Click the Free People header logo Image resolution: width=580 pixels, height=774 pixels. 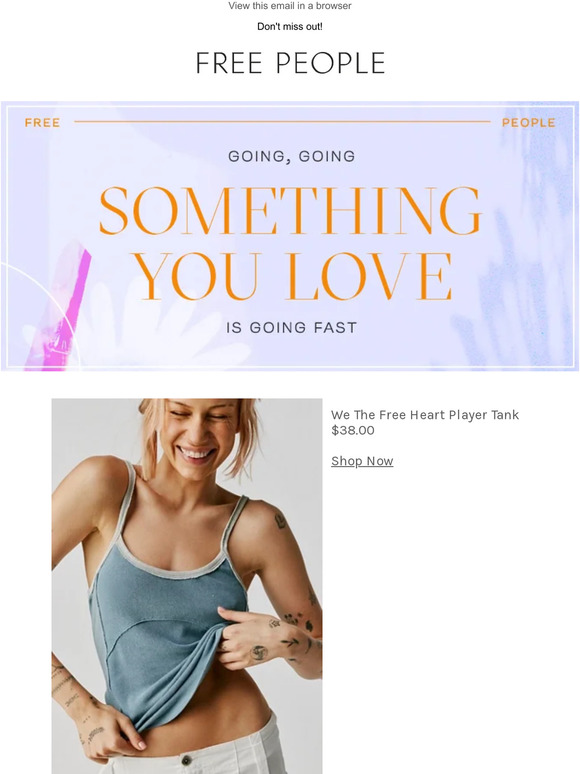click(290, 63)
